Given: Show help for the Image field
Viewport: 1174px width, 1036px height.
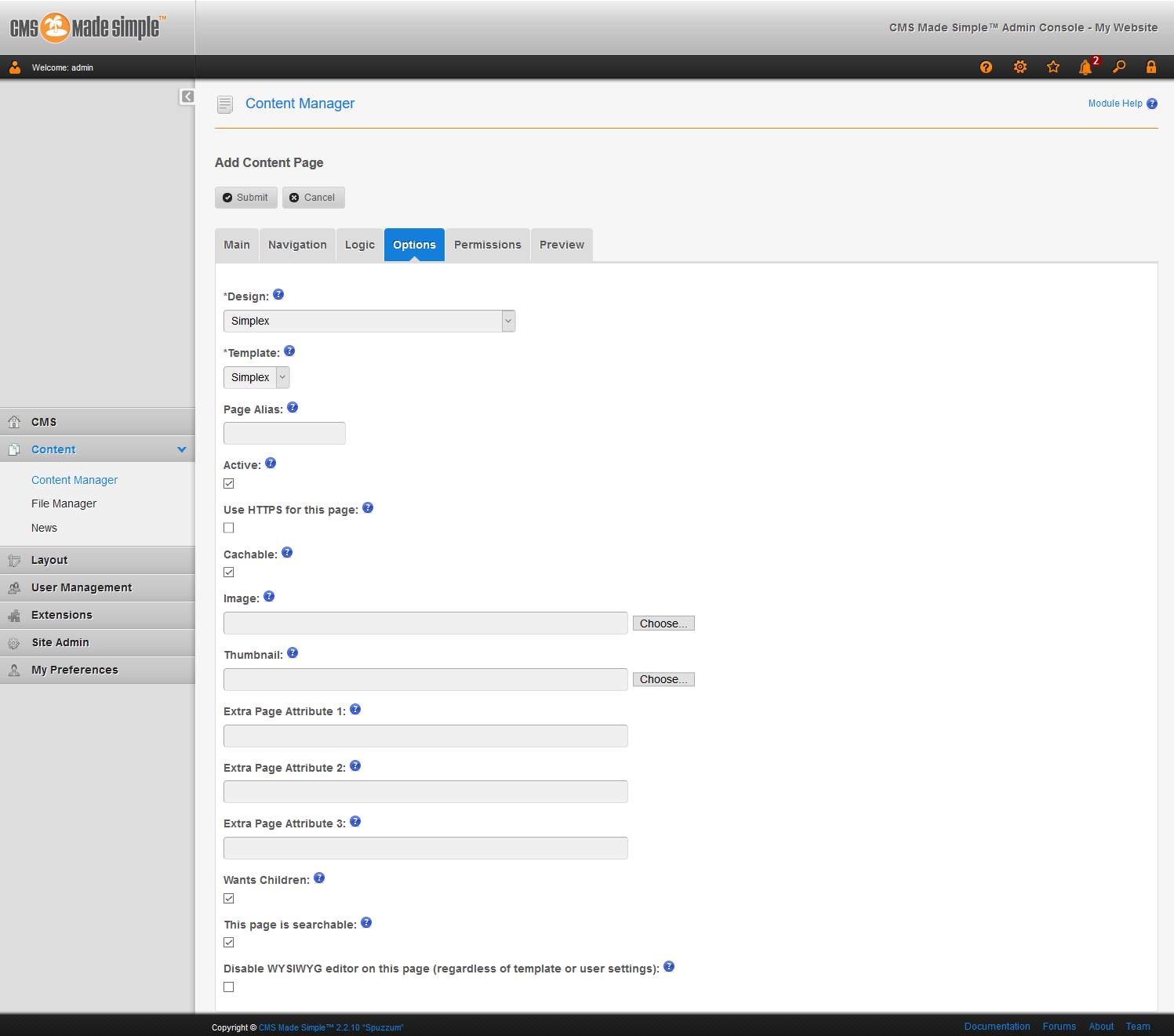Looking at the screenshot, I should (x=269, y=597).
